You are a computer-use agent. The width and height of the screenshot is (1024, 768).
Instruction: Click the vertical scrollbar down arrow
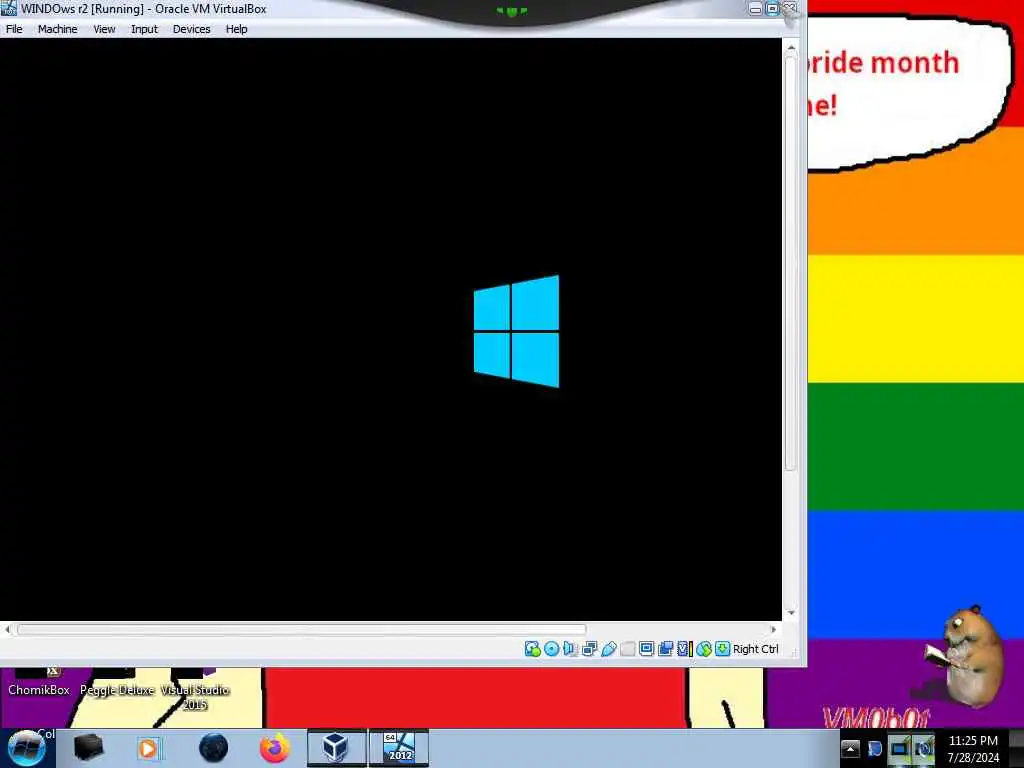791,613
